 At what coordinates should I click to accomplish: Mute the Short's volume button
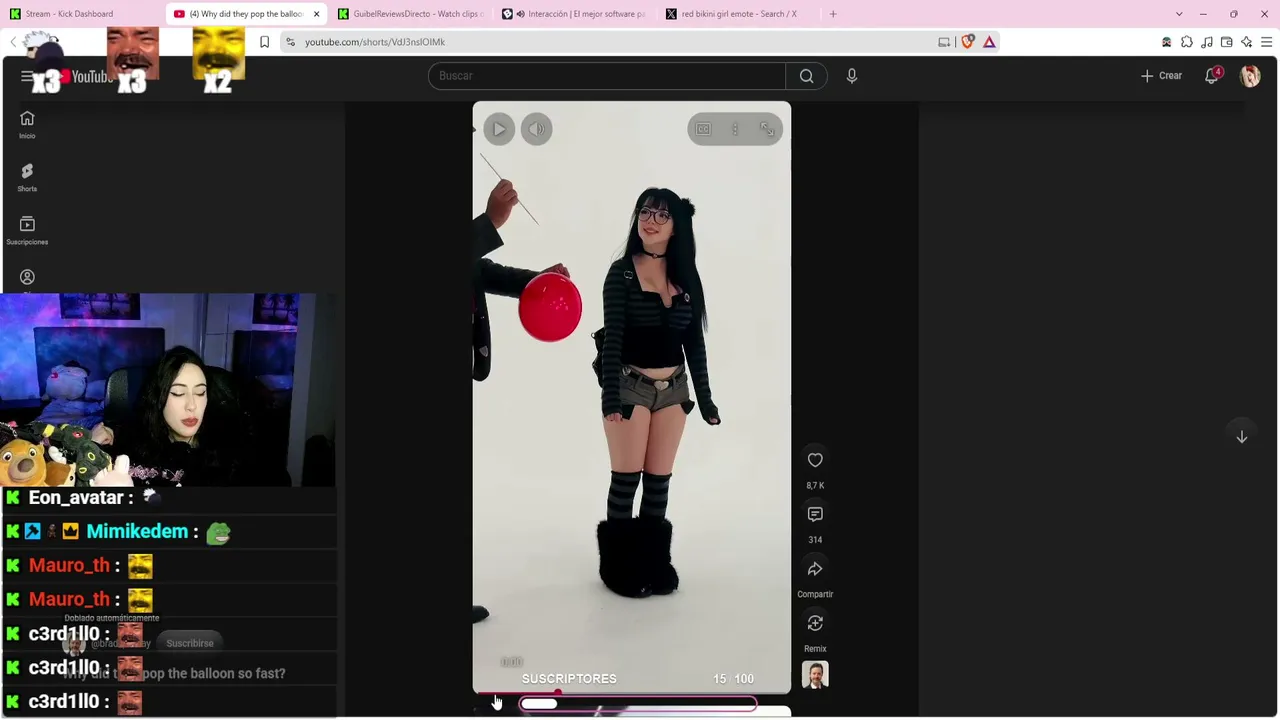(536, 129)
